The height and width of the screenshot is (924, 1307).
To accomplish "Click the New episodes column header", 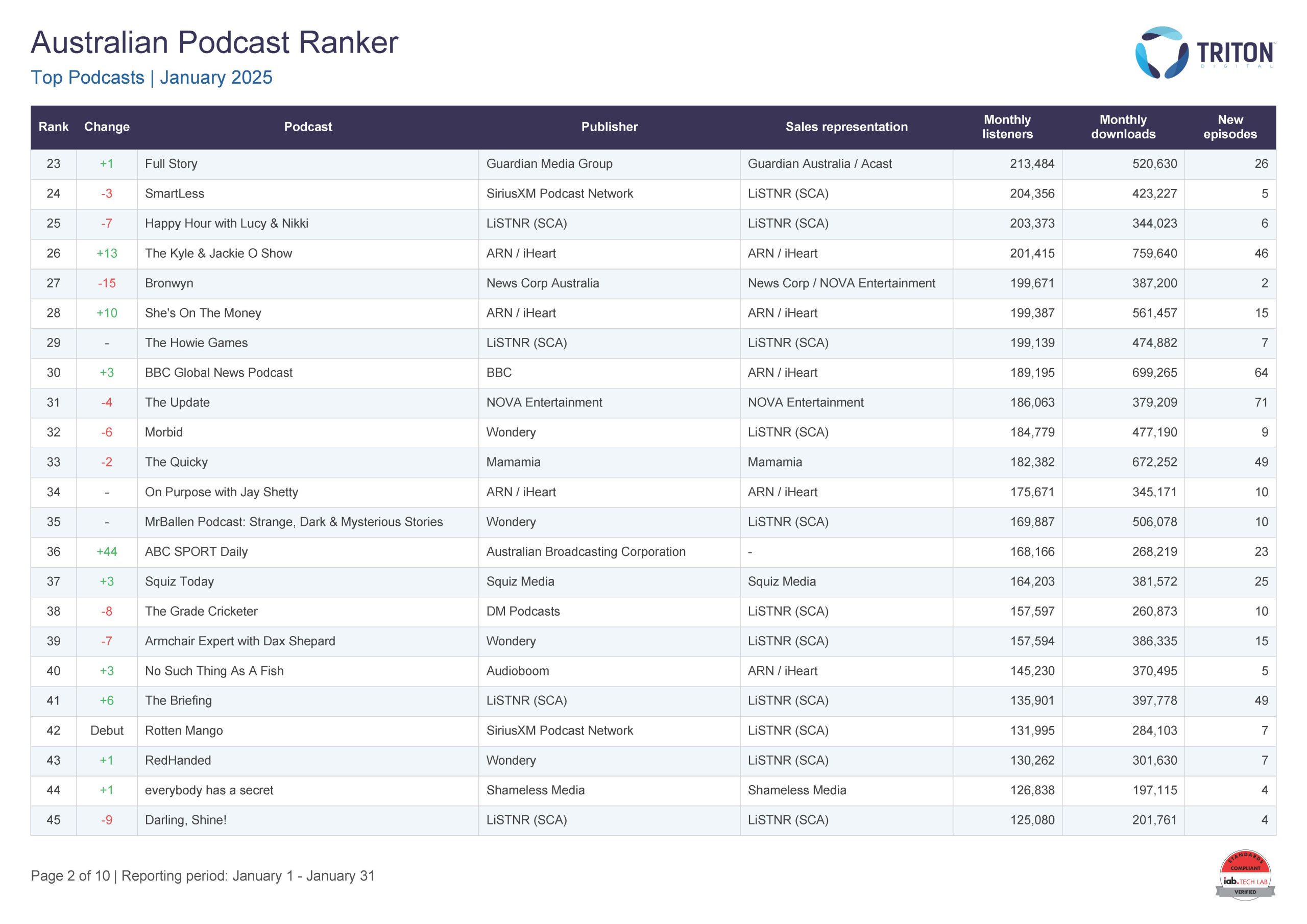I will click(1229, 127).
